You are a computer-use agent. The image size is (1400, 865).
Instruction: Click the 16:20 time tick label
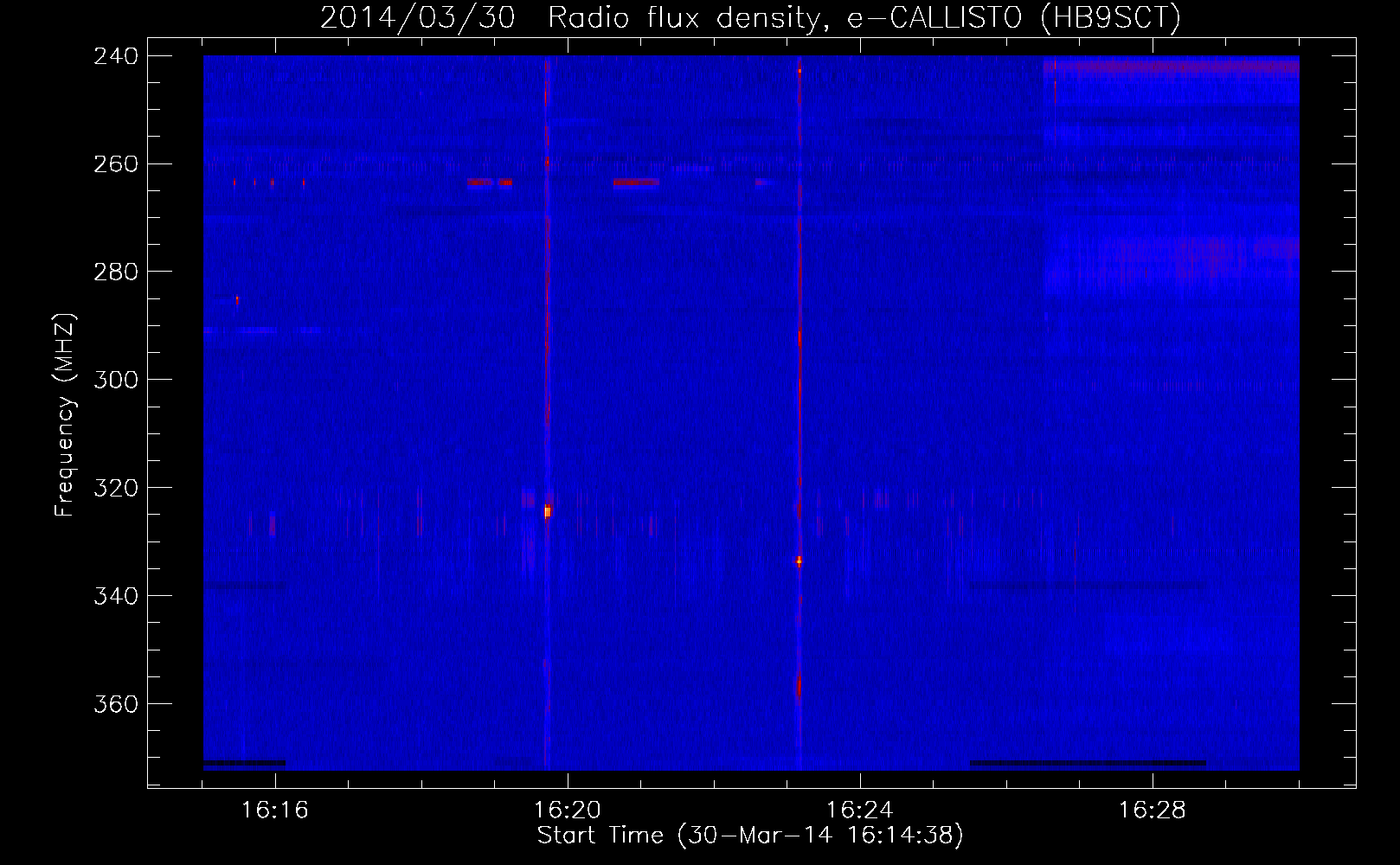tap(568, 811)
